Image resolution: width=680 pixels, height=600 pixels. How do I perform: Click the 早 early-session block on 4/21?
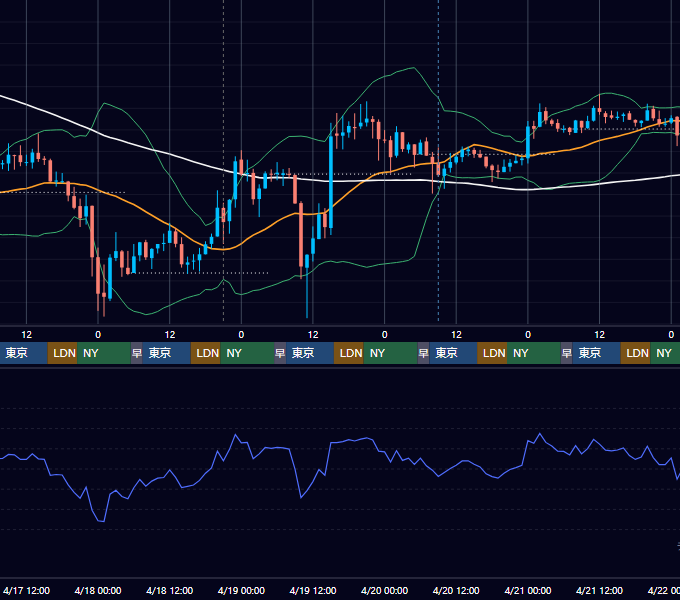pos(567,353)
